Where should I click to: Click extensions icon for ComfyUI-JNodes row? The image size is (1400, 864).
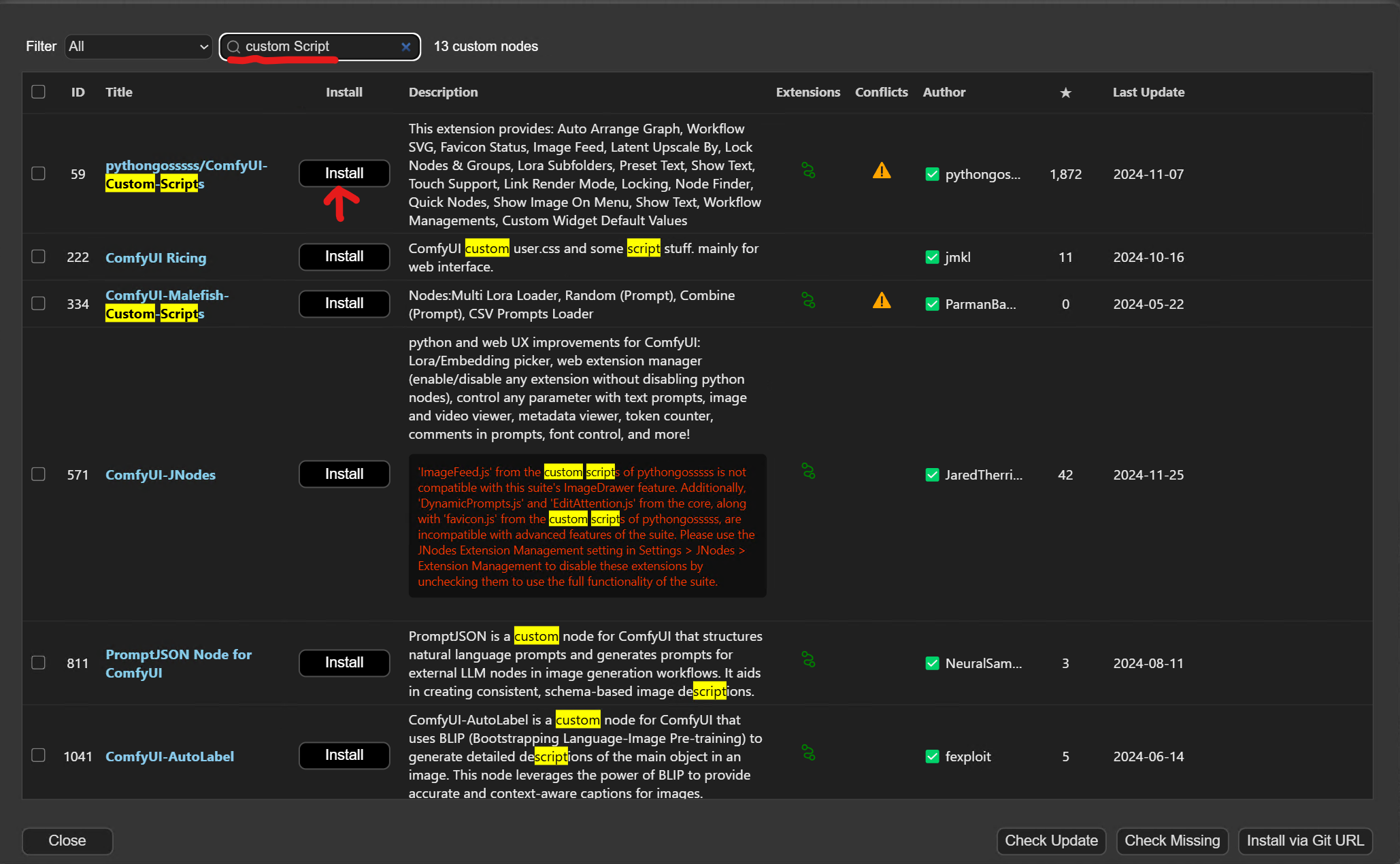[x=808, y=471]
